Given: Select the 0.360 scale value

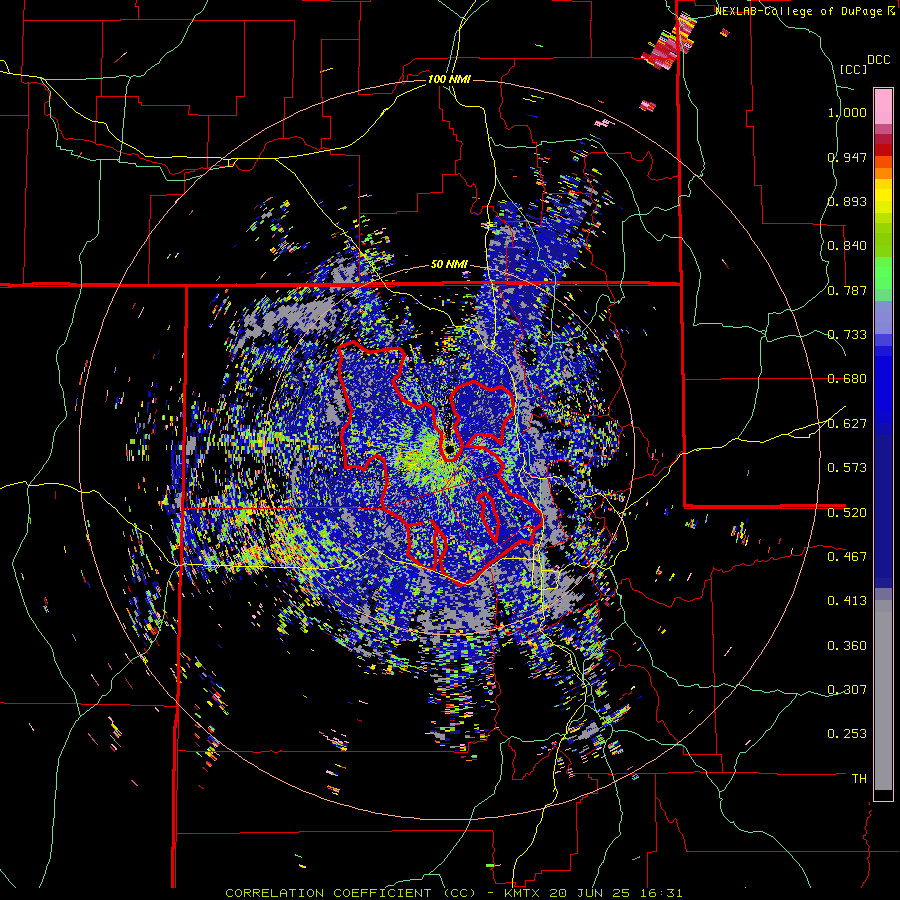Looking at the screenshot, I should [847, 646].
